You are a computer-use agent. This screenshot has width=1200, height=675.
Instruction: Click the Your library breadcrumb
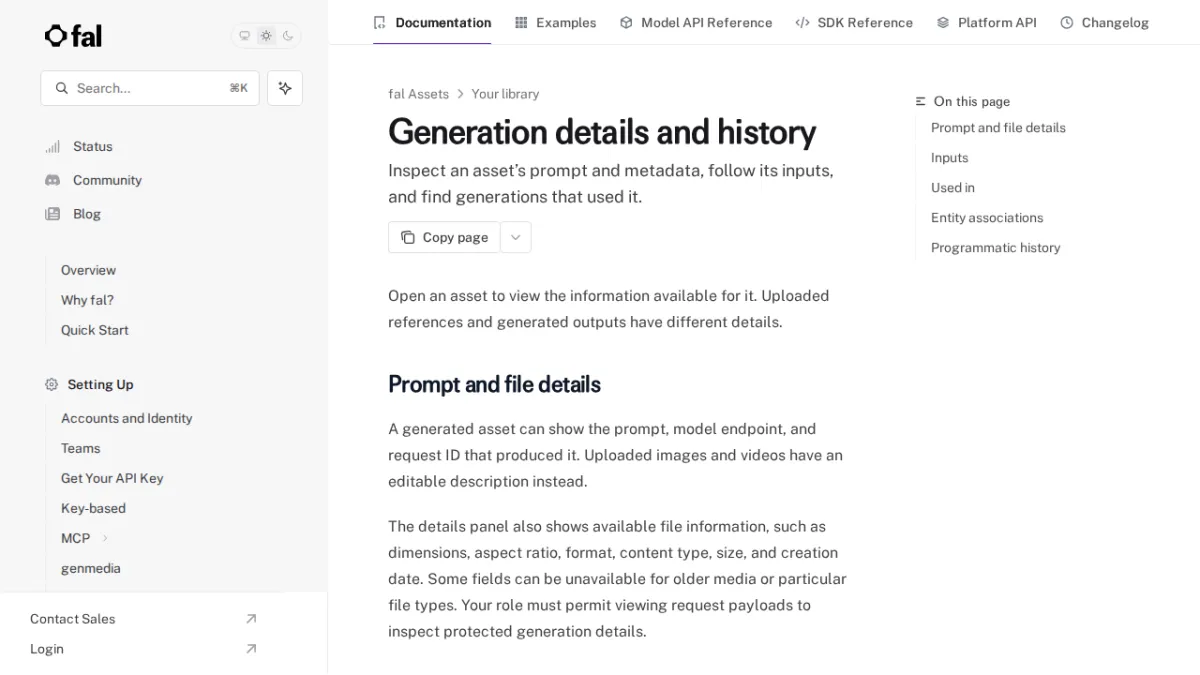505,94
